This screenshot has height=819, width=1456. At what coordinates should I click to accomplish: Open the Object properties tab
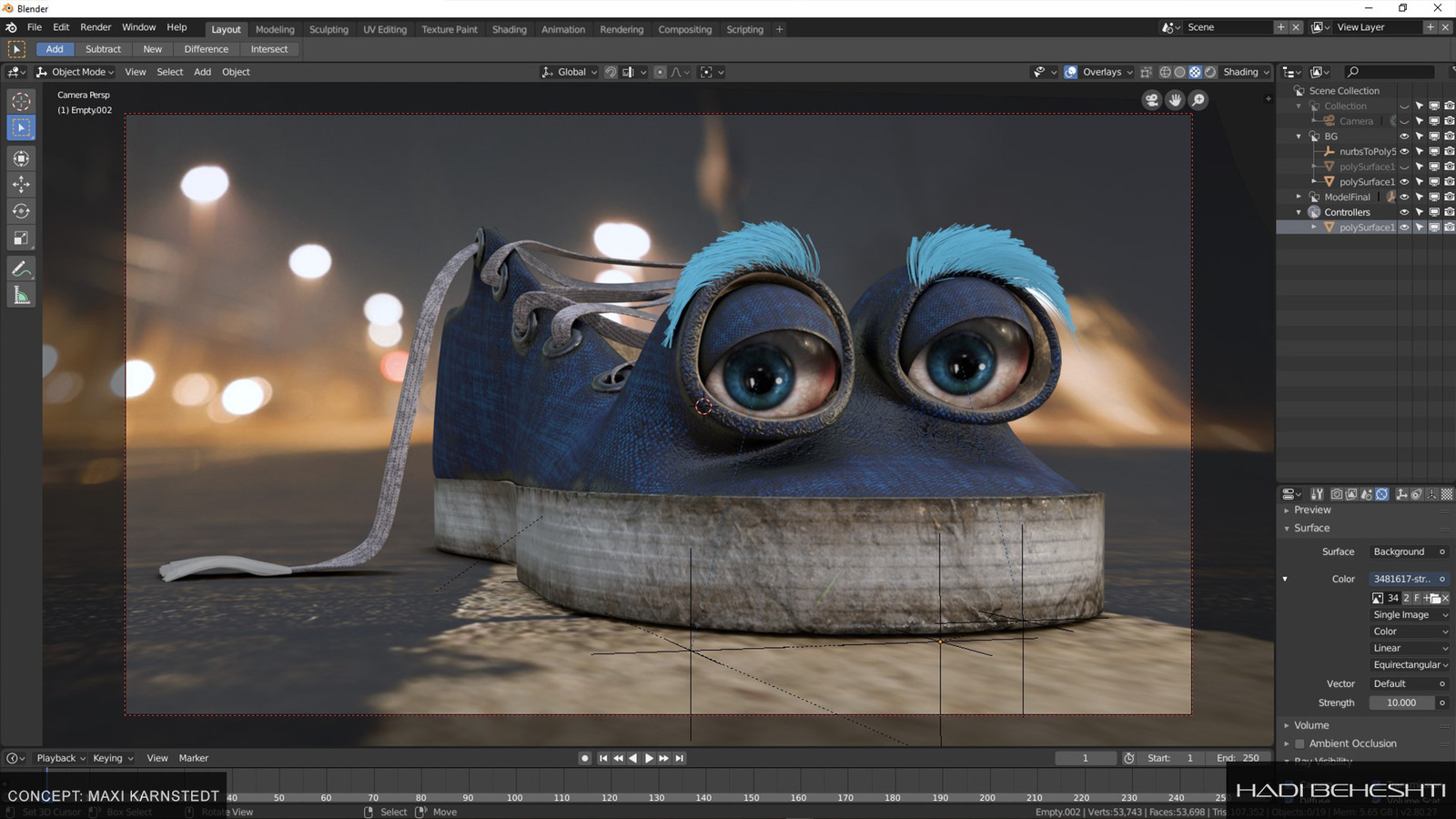(x=1402, y=494)
